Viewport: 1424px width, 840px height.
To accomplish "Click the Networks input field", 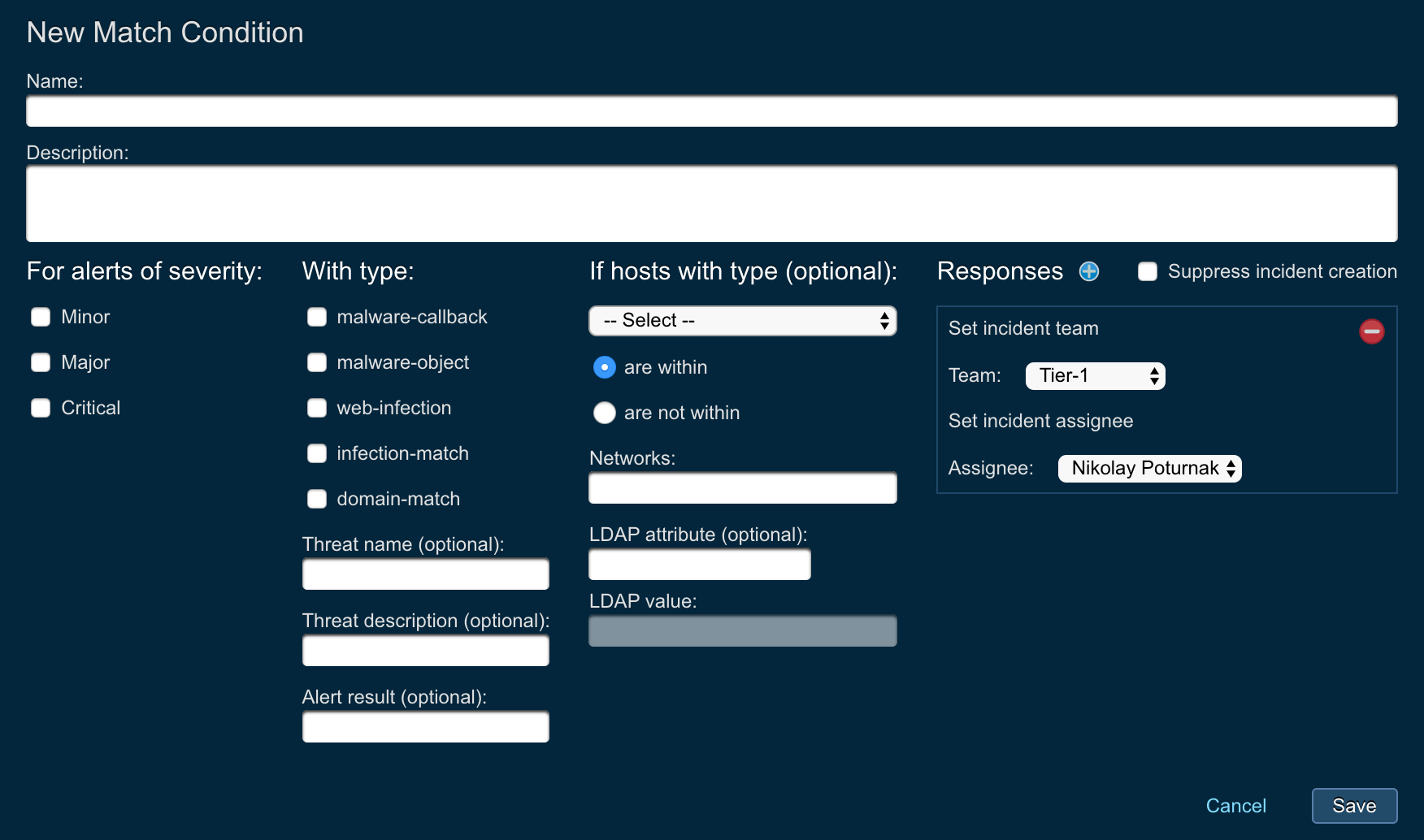I will point(742,488).
